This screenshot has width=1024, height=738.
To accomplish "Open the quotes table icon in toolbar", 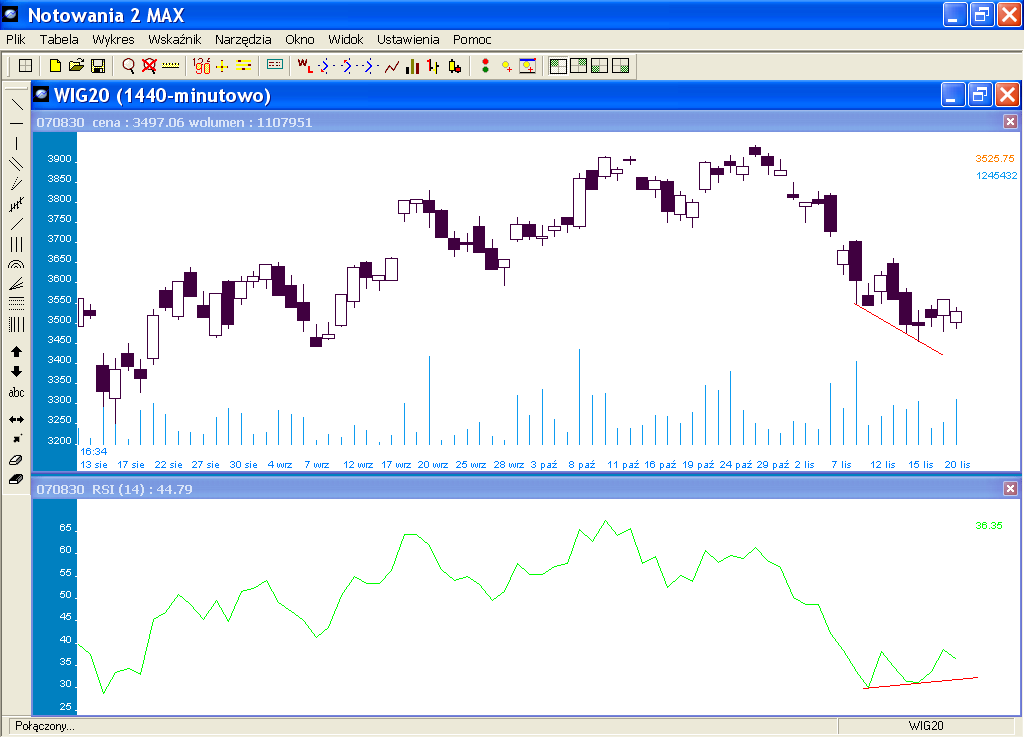I will [x=275, y=65].
